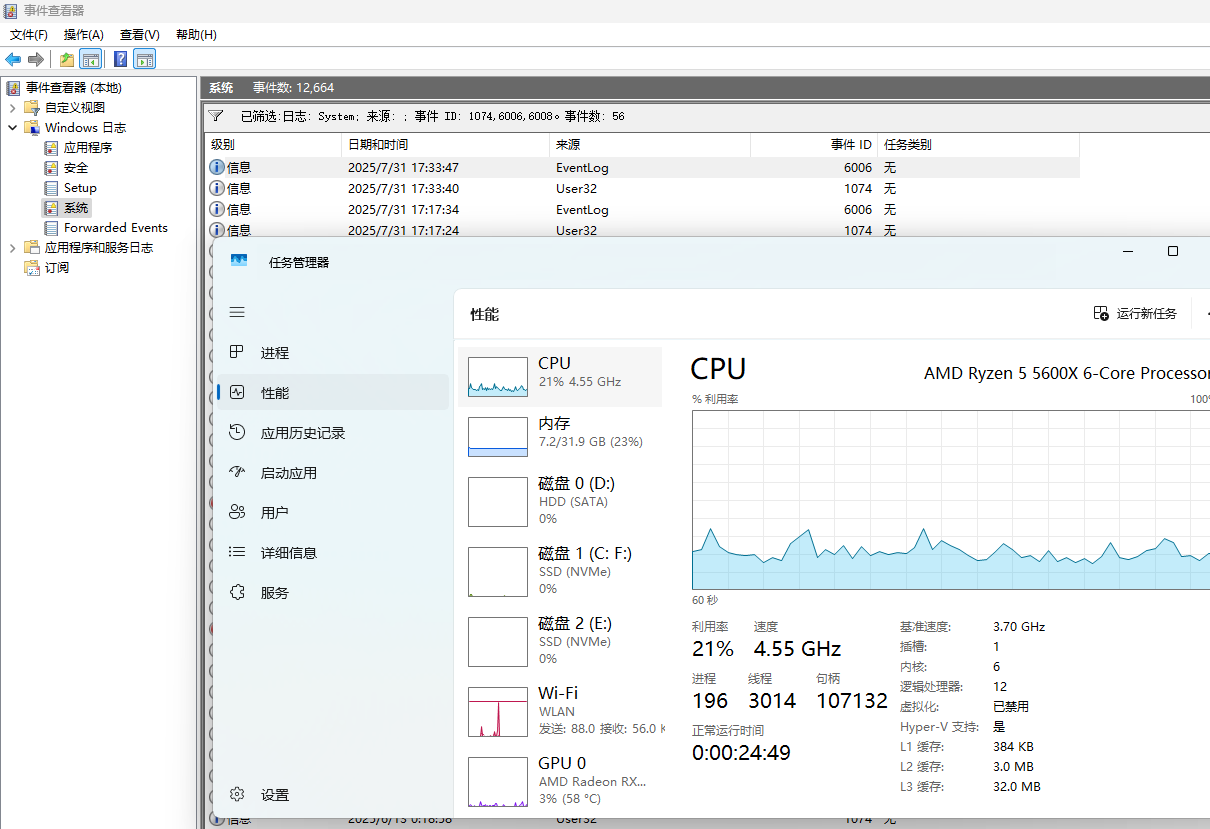1210x829 pixels.
Task: Minimize the Task Manager window
Action: pos(1127,251)
